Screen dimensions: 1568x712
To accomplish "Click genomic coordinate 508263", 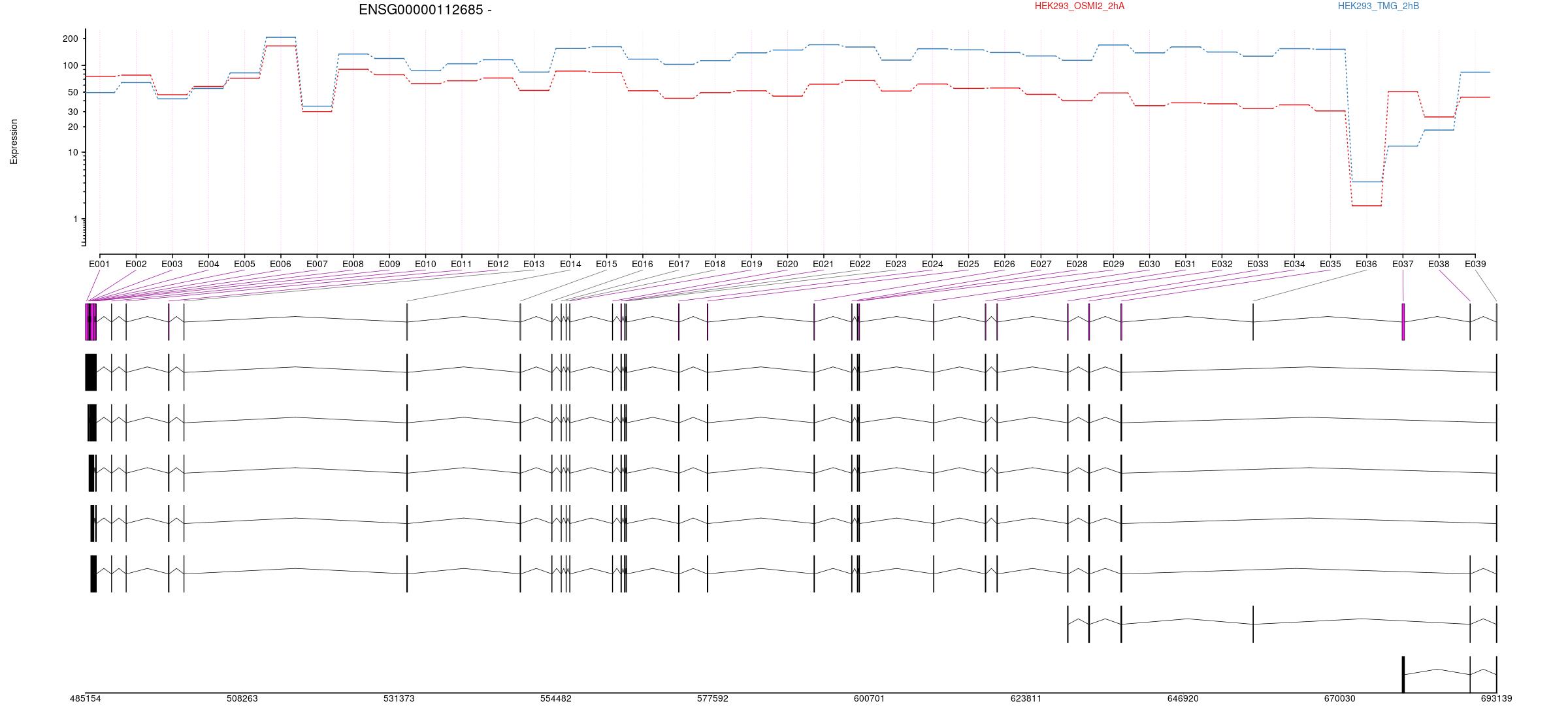I will (x=242, y=698).
